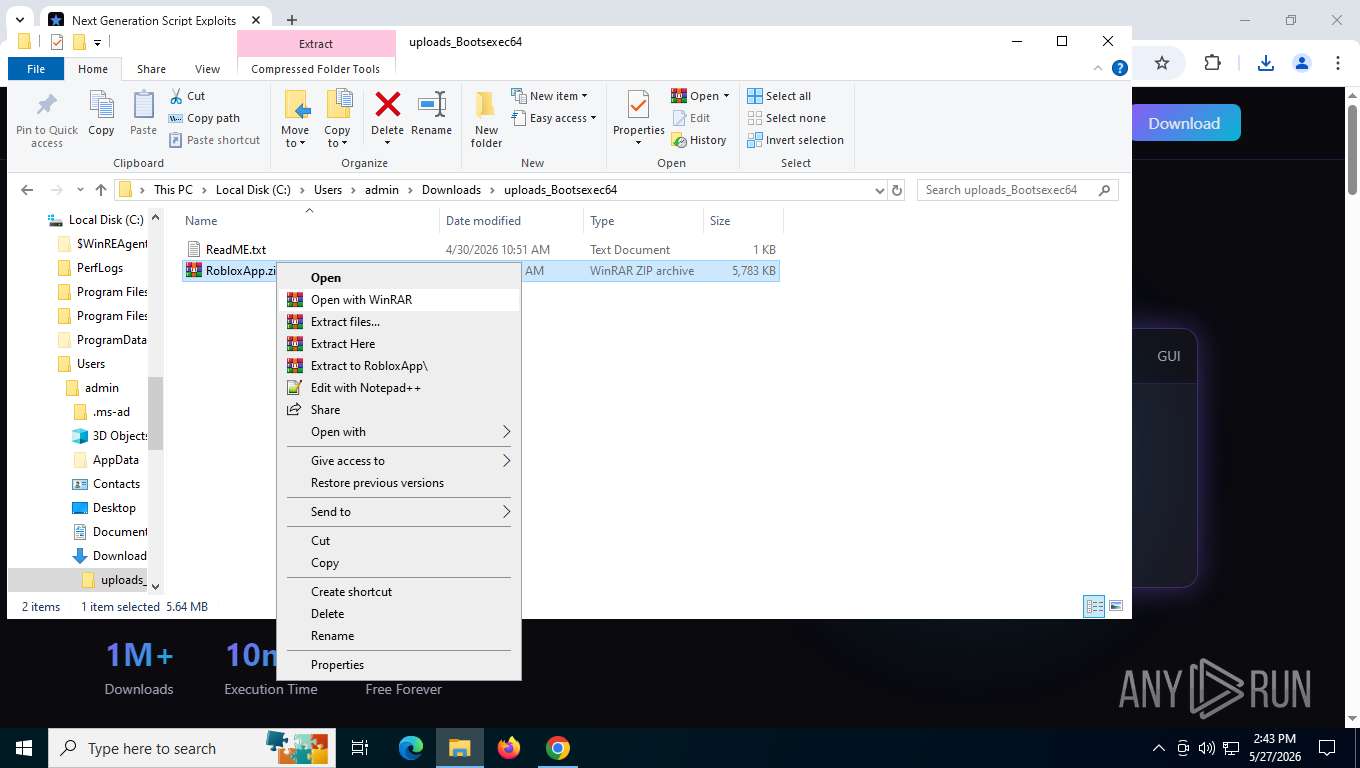The width and height of the screenshot is (1360, 768).
Task: Select Desktop in the navigation tree
Action: point(114,508)
